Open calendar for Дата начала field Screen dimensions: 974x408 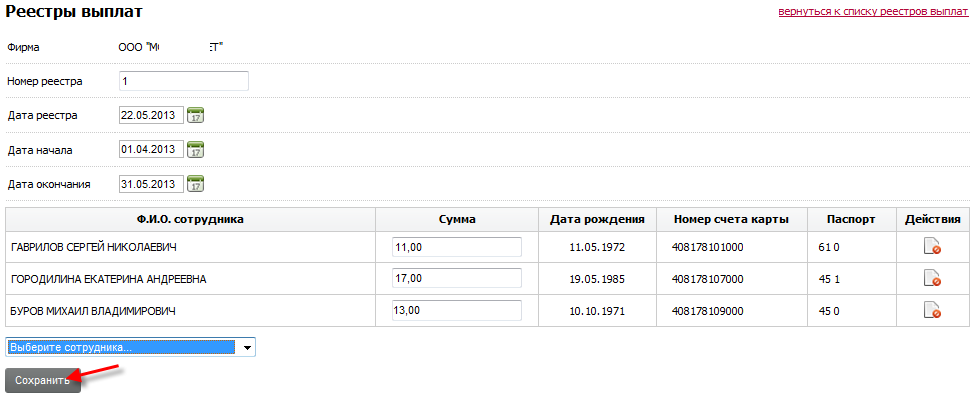pyautogui.click(x=196, y=150)
